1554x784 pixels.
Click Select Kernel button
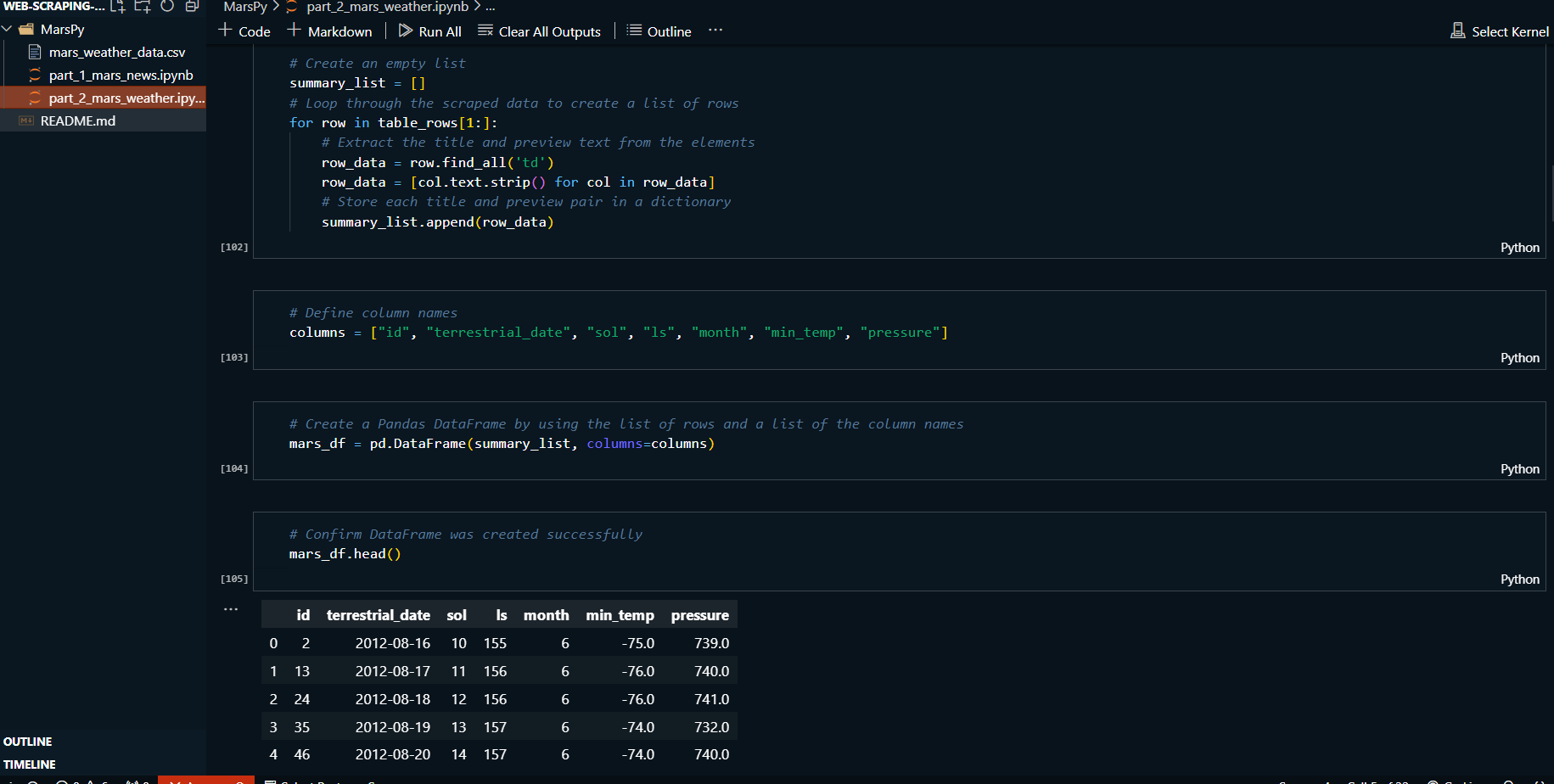click(1500, 31)
